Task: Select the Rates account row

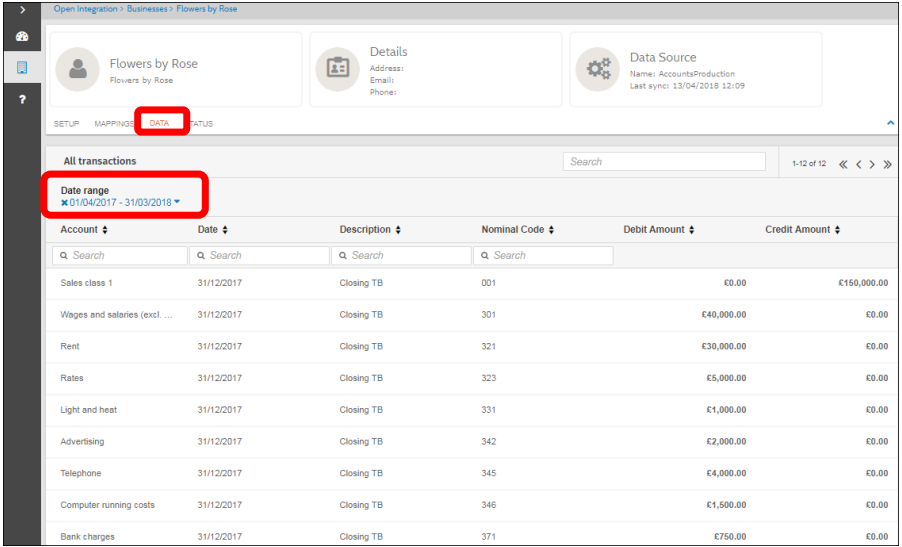Action: (x=472, y=378)
